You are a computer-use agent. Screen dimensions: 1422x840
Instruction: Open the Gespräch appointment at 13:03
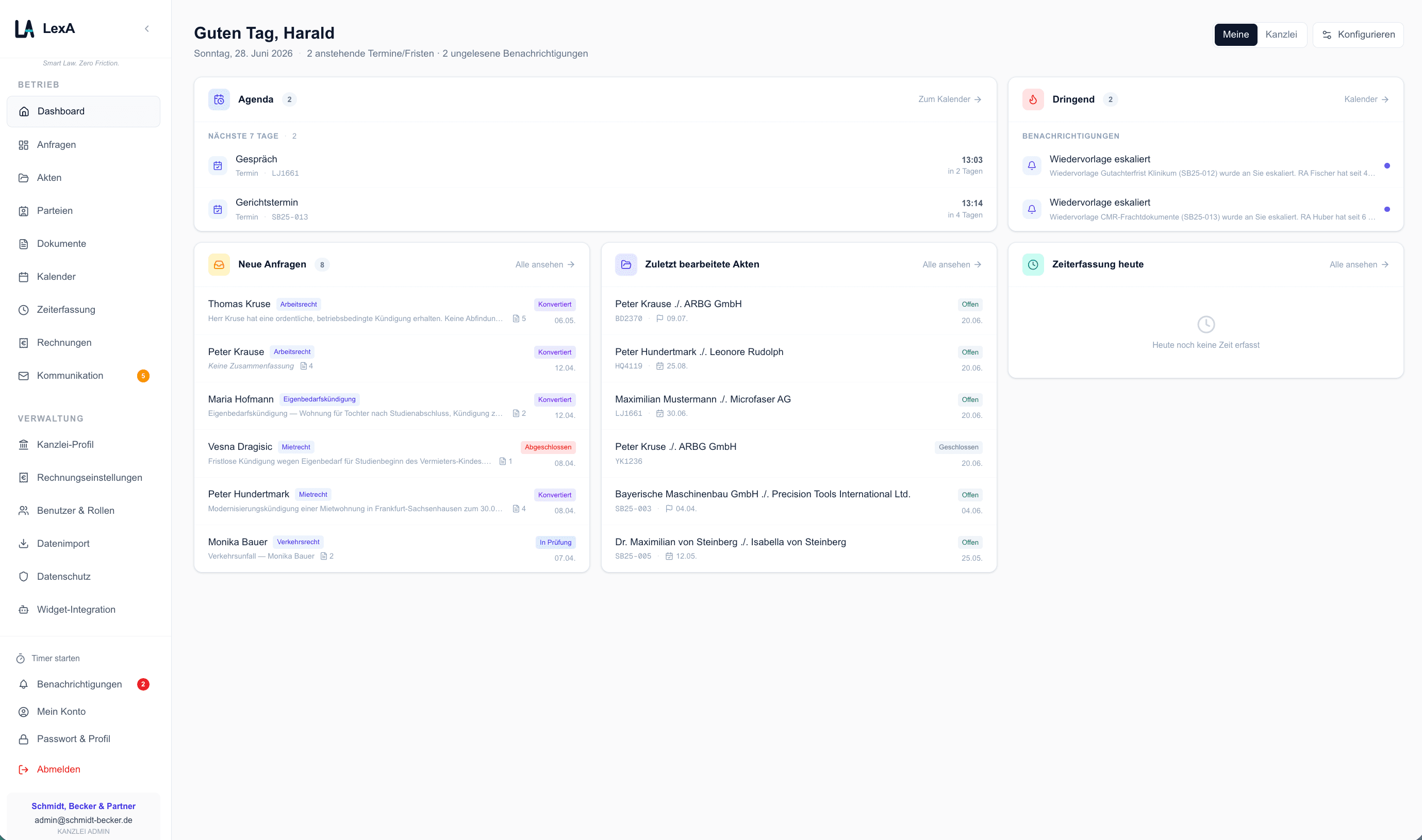pyautogui.click(x=595, y=166)
